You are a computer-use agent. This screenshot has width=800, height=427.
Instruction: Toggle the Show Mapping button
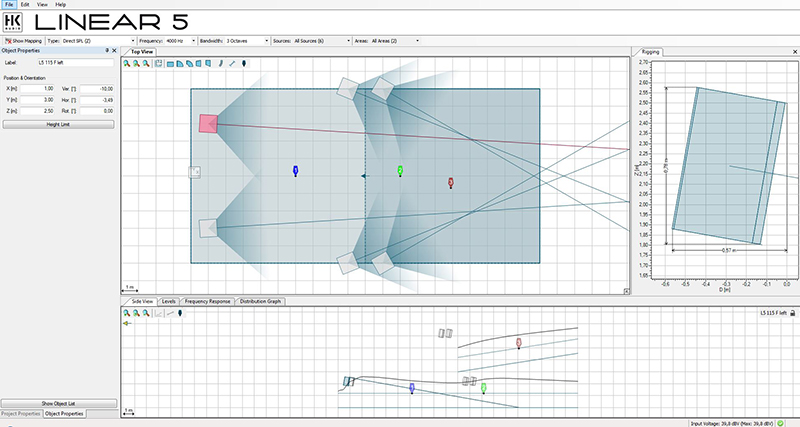(23, 41)
